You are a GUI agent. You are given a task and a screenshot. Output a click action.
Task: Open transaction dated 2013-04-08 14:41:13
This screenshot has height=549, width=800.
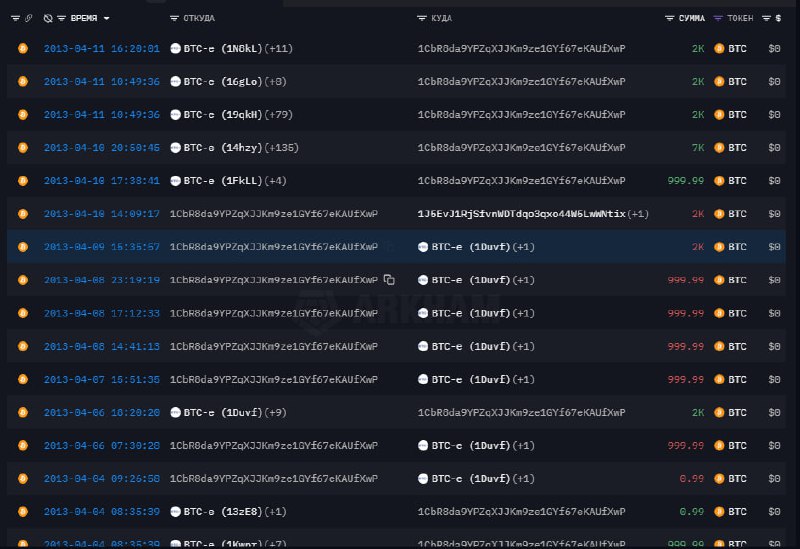(x=102, y=346)
